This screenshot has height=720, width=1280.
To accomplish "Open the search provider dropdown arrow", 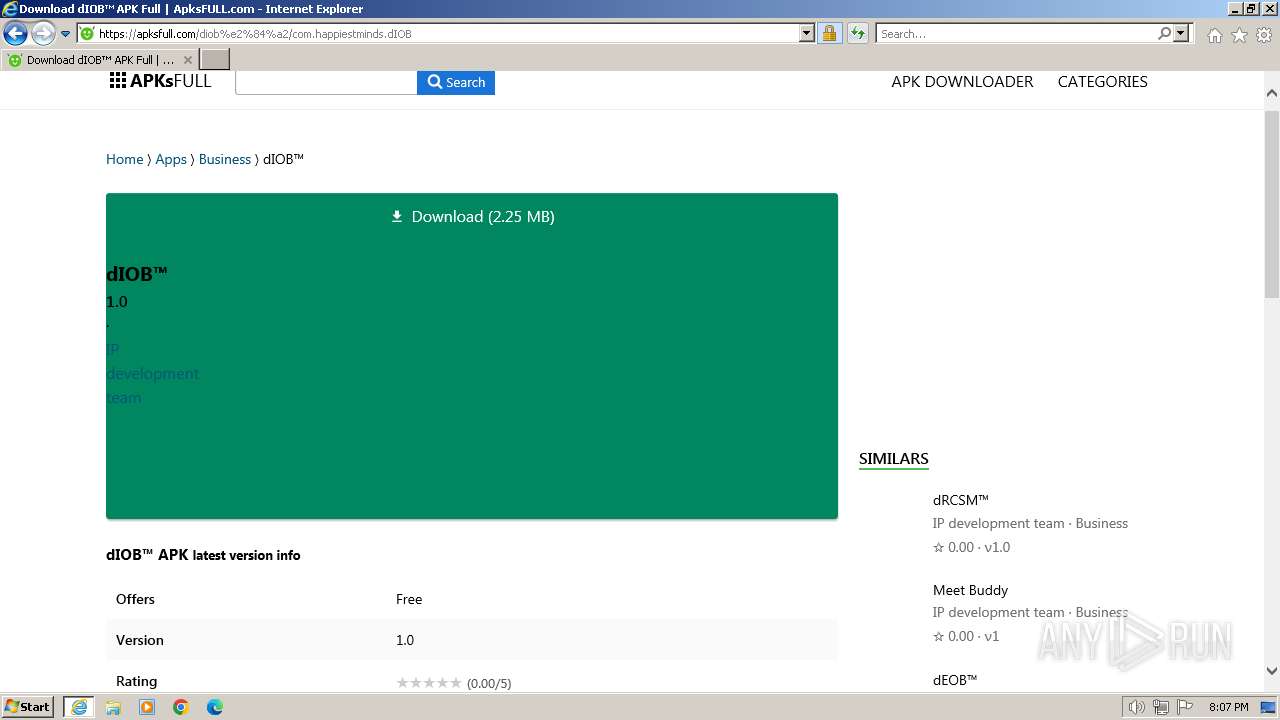I will (x=1181, y=34).
